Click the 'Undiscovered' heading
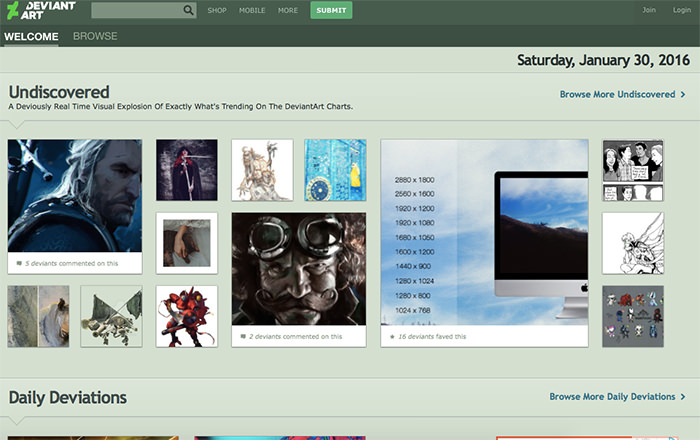This screenshot has height=440, width=700. point(59,92)
